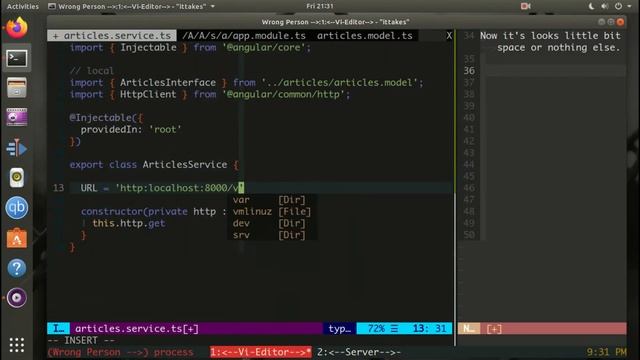Click the 9:31 PM tmux clock
Screen dimensions: 640x360
click(x=607, y=352)
